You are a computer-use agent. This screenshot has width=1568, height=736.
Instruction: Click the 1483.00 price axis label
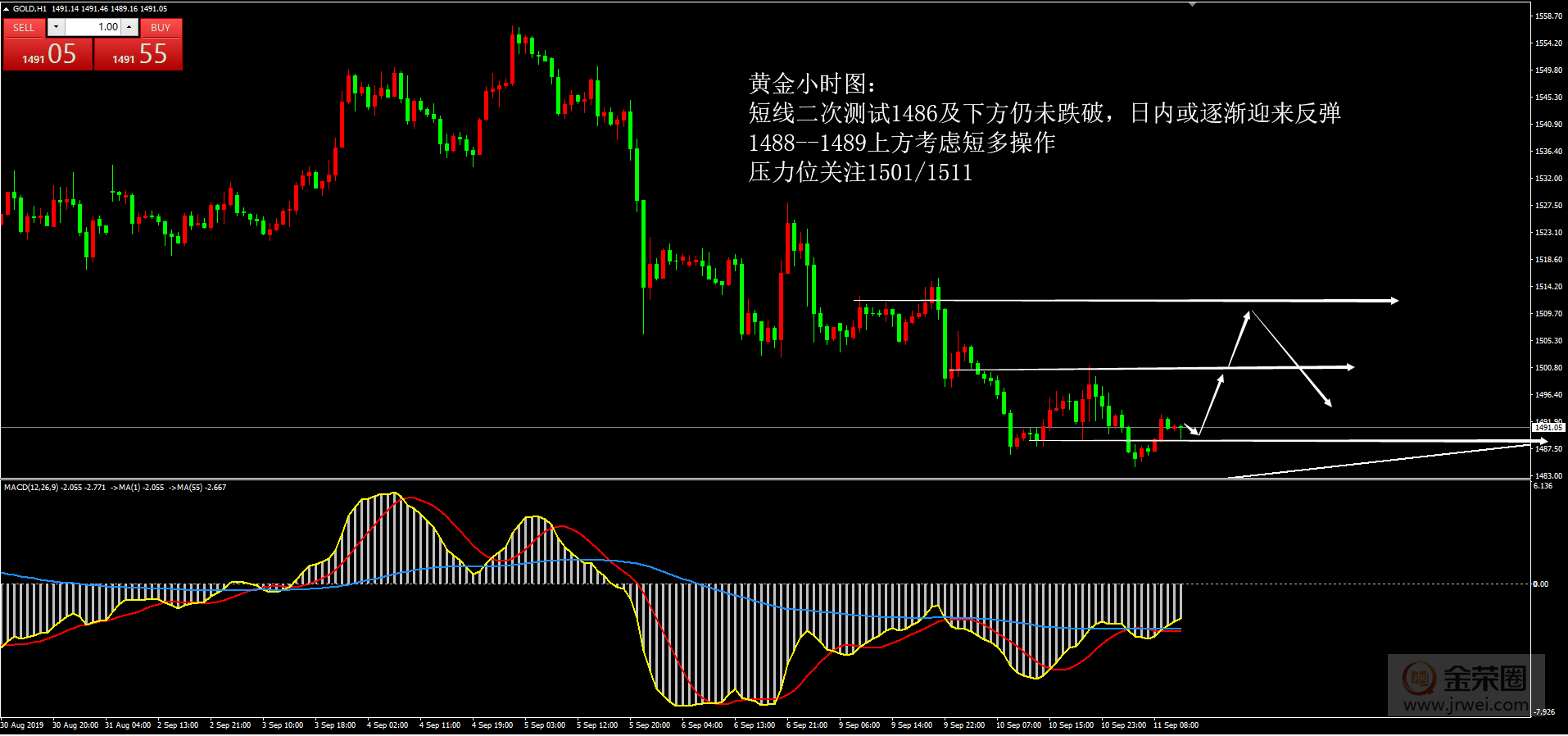(1548, 475)
